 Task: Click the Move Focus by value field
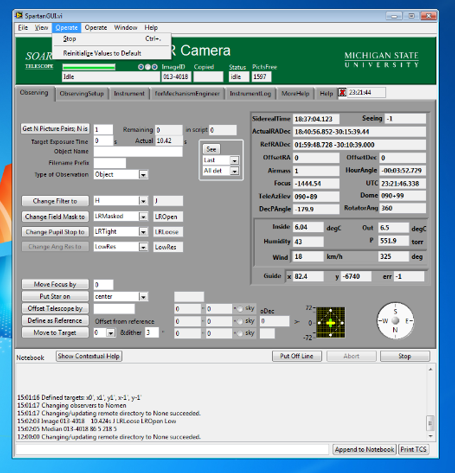point(103,285)
